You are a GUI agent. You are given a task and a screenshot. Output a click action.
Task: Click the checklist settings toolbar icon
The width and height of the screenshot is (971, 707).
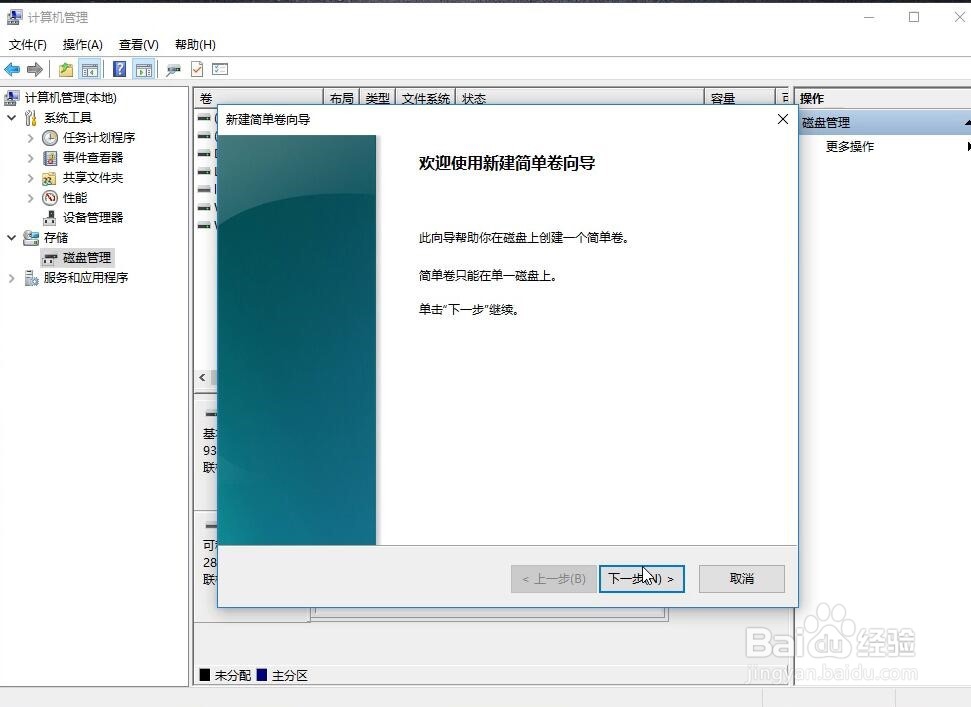(x=220, y=69)
